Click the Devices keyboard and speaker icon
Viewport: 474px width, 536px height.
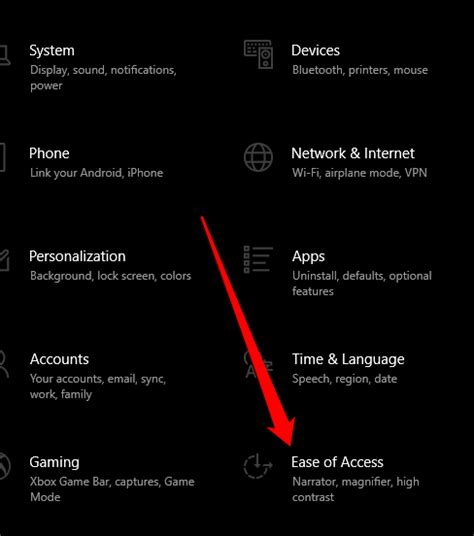tap(258, 54)
